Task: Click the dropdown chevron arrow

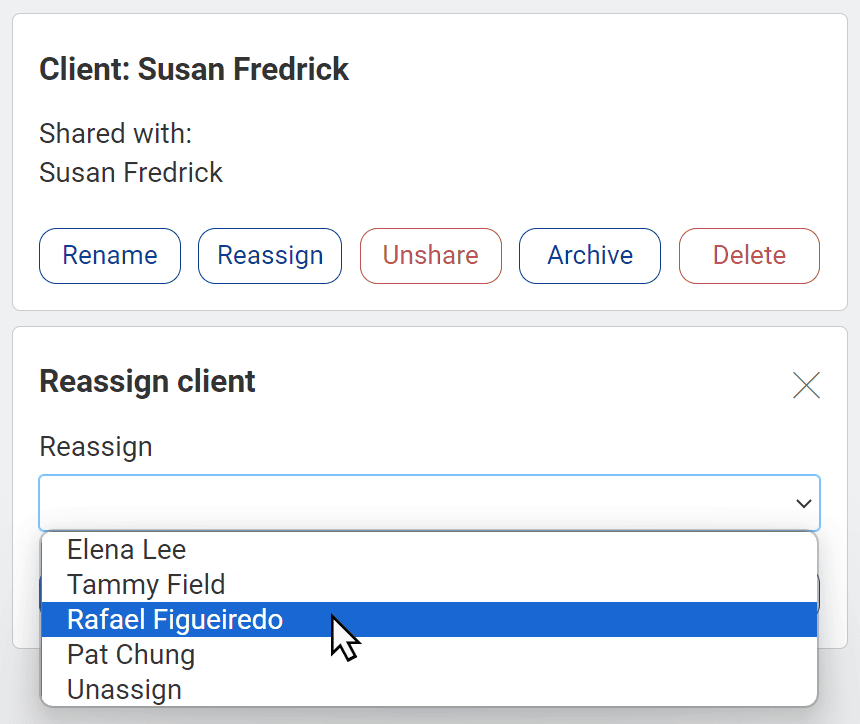Action: (x=804, y=504)
